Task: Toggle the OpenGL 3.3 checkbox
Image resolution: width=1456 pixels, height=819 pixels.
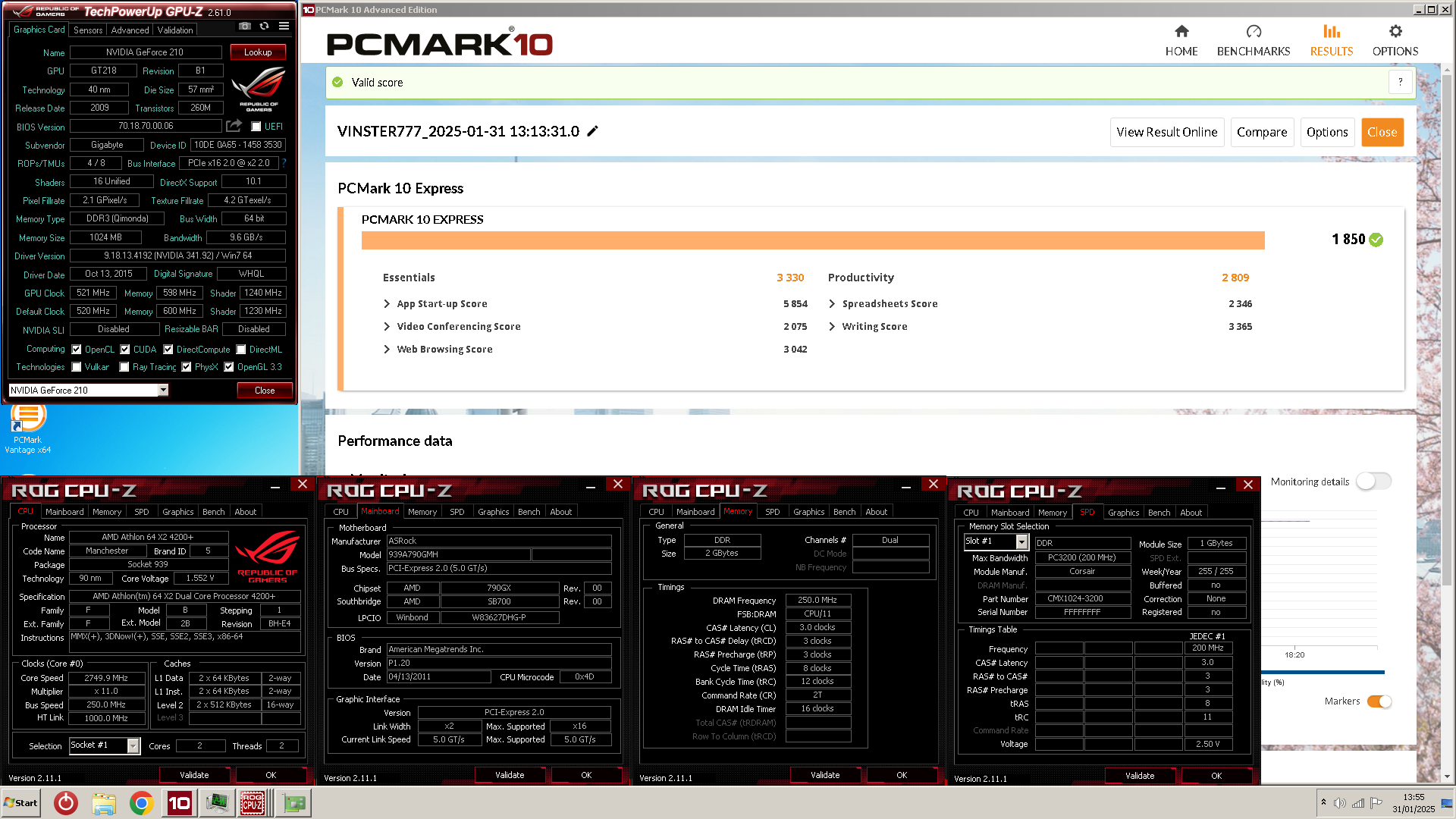Action: click(229, 367)
